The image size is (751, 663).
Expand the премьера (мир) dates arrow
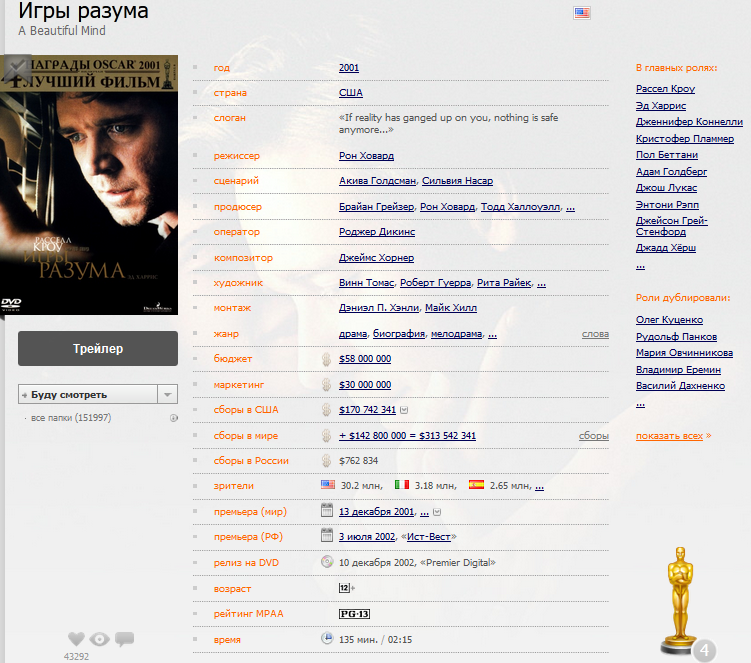pyautogui.click(x=437, y=512)
